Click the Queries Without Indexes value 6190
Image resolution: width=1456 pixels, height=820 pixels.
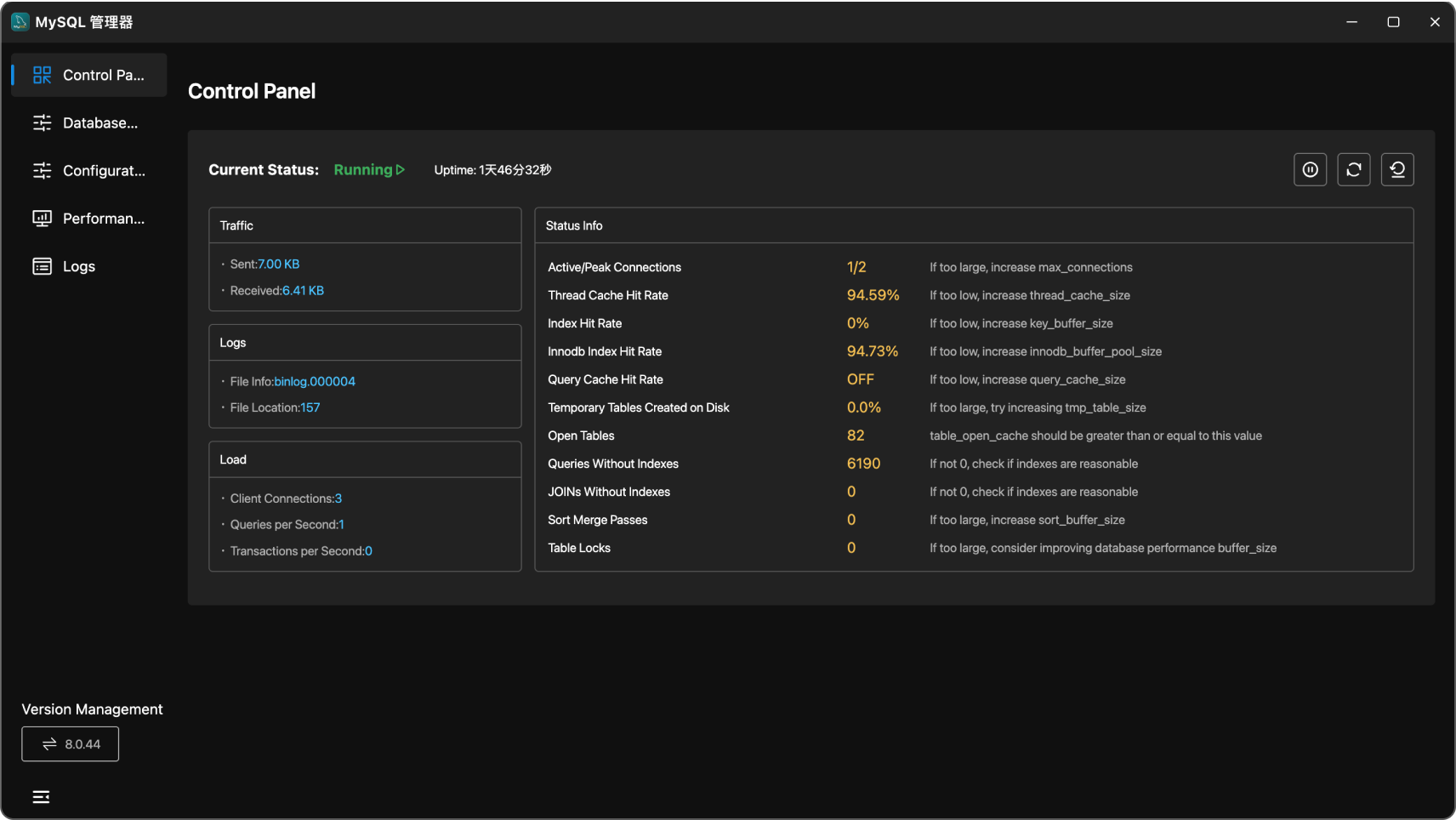tap(863, 464)
